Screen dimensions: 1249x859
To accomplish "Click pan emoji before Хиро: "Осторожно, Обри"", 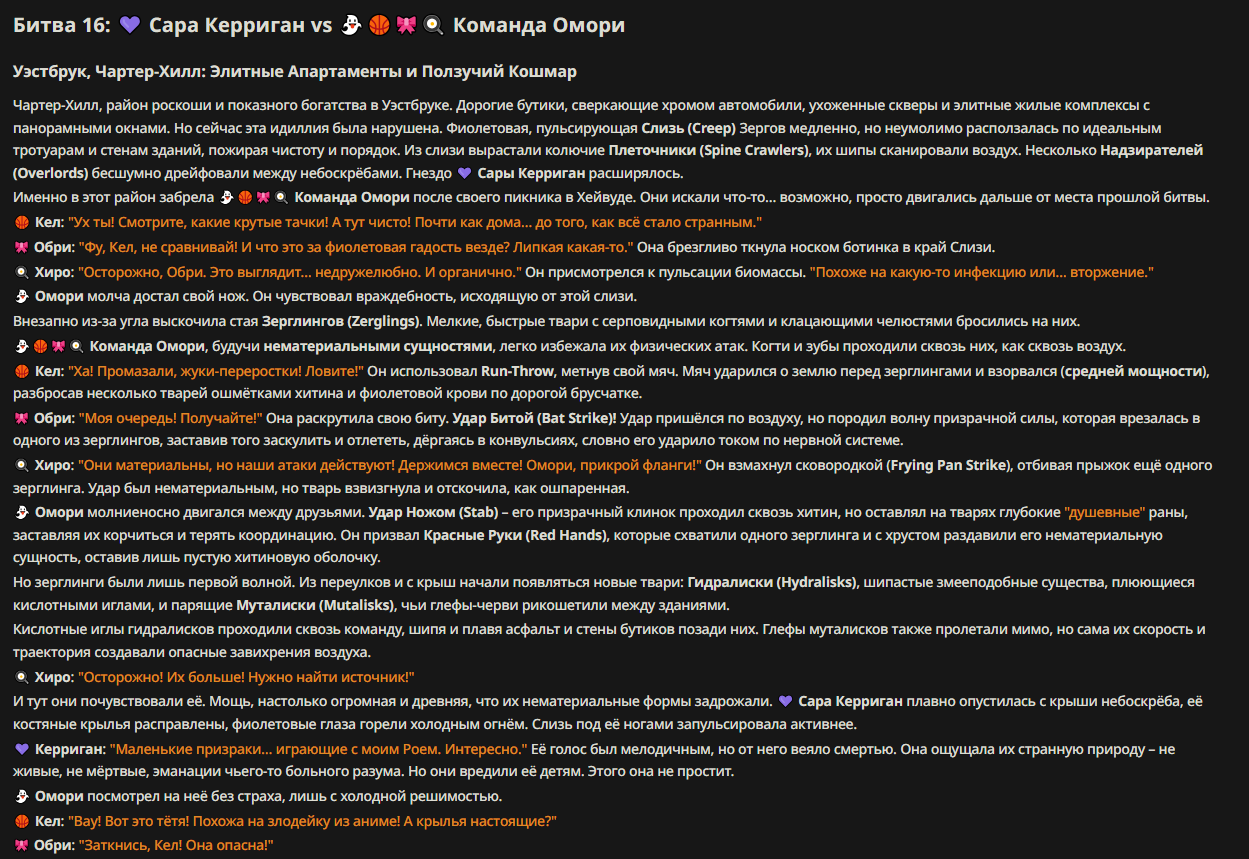I will 22,272.
